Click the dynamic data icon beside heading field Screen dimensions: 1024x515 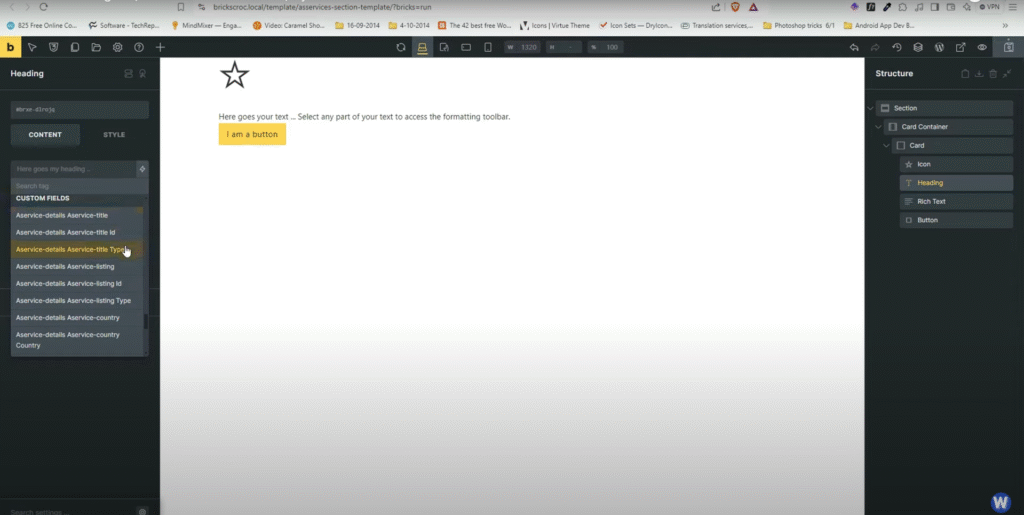(142, 169)
